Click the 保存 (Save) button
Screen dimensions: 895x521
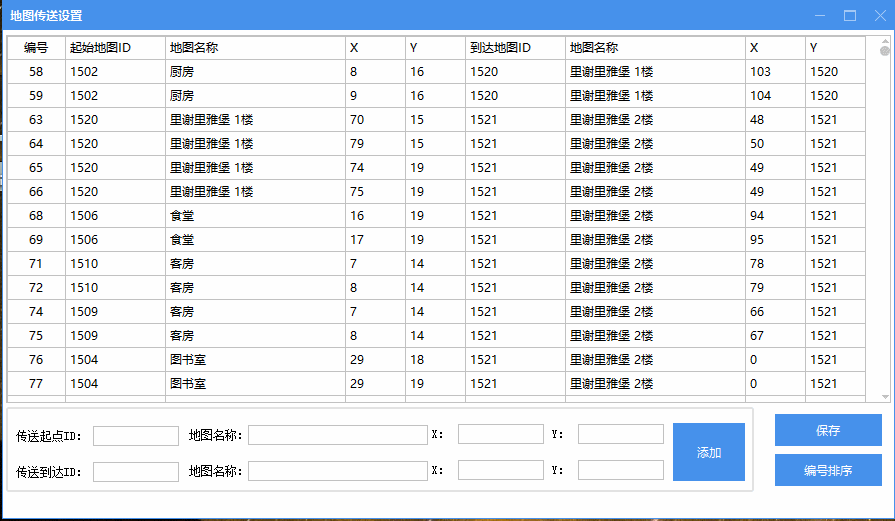(828, 430)
